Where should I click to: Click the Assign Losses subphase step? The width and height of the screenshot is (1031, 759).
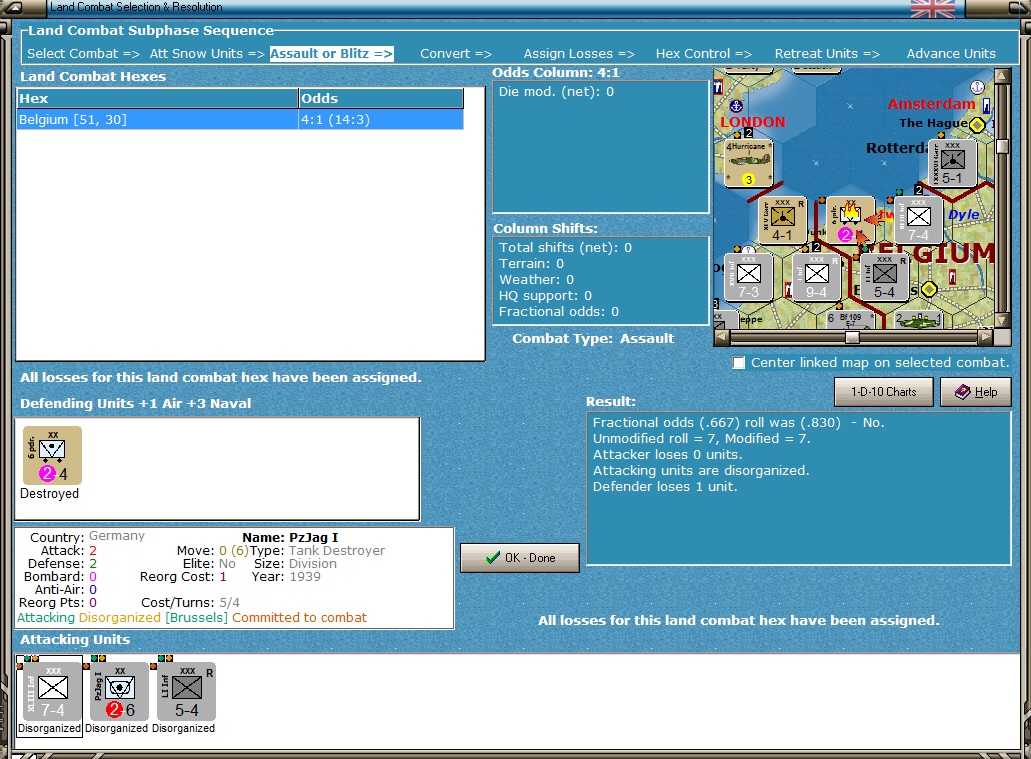tap(579, 54)
